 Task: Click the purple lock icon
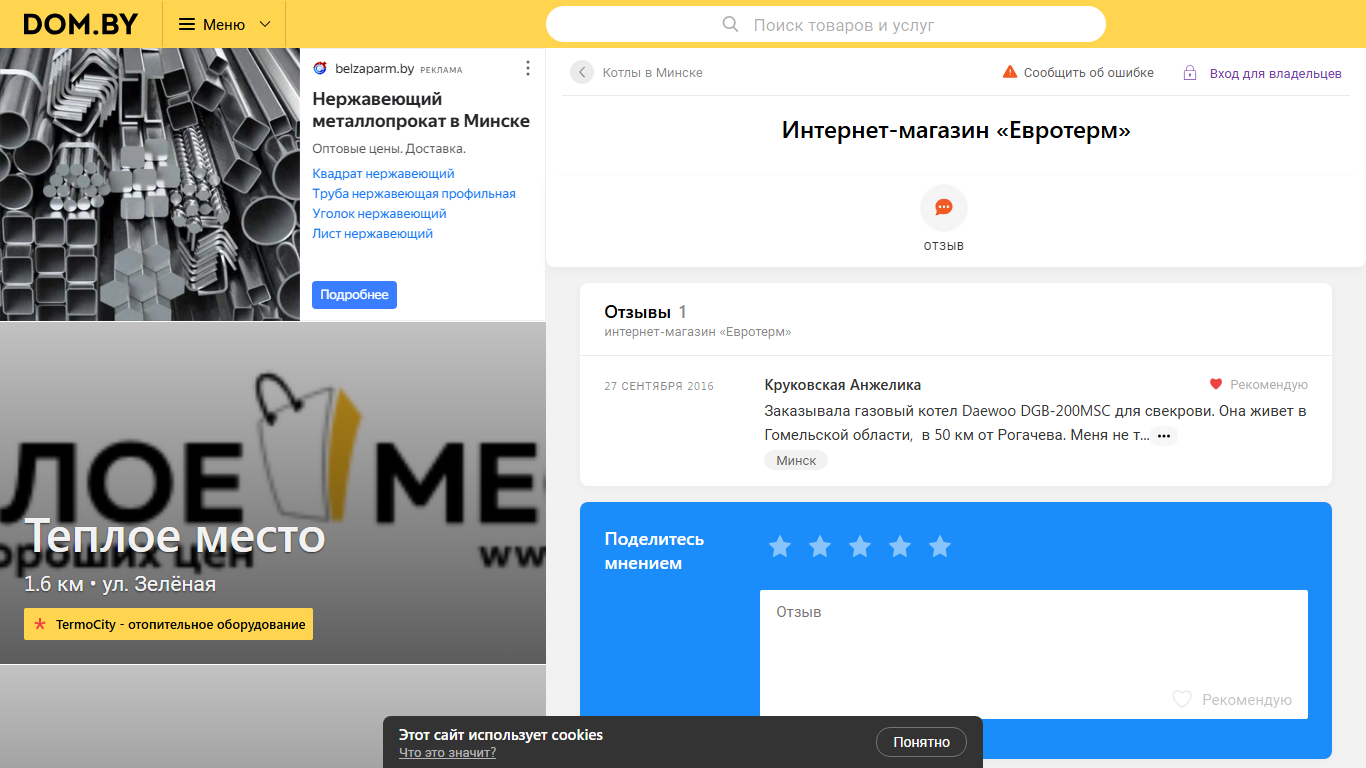1190,73
